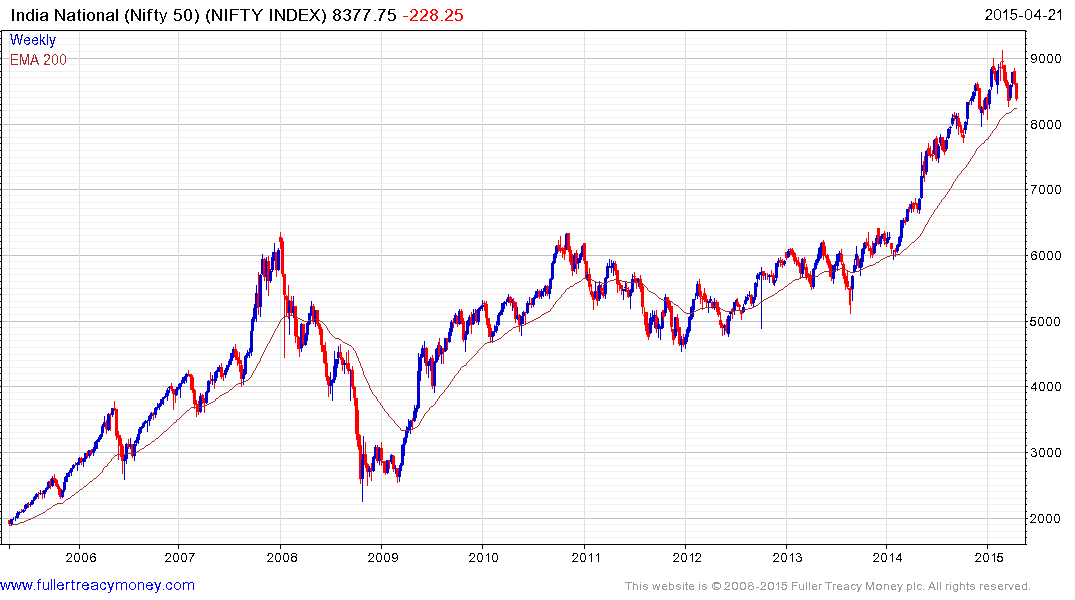Image resolution: width=1075 pixels, height=600 pixels.
Task: Click the 3000 price axis label
Action: 1046,453
